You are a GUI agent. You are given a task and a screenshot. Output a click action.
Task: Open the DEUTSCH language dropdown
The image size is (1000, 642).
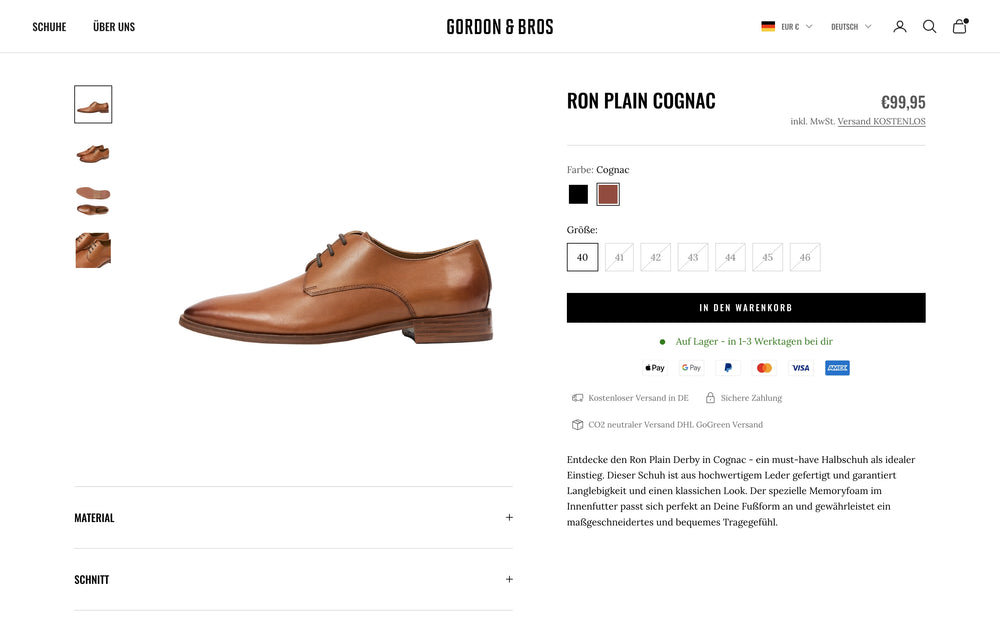[849, 26]
